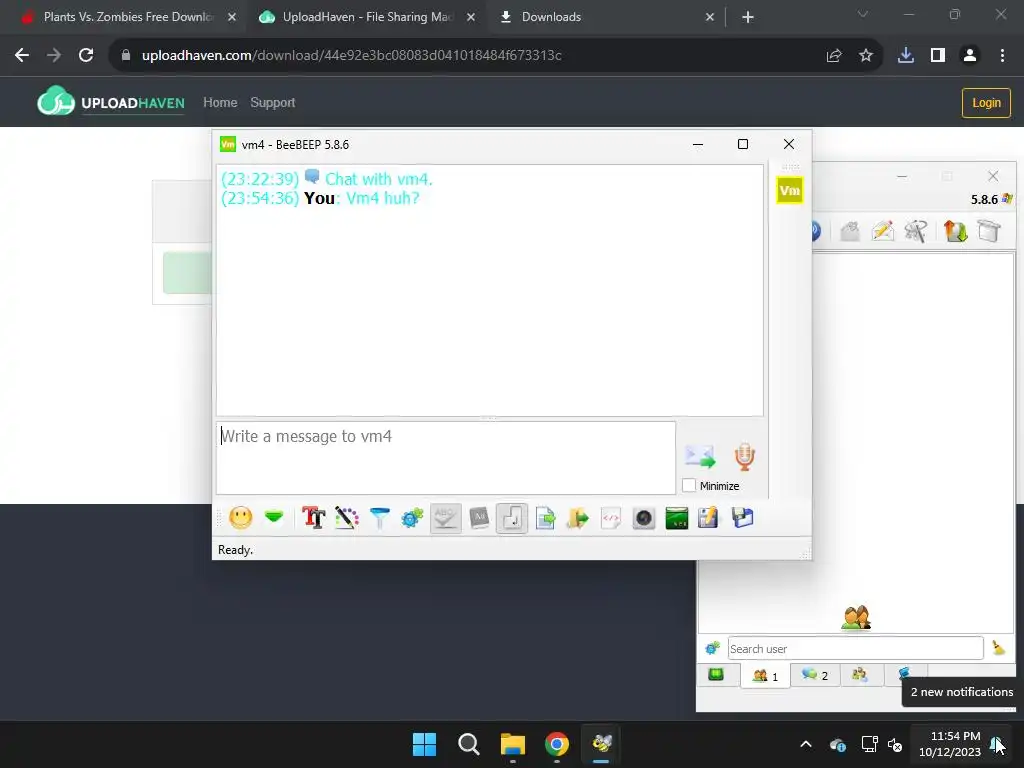
Task: Switch to the Plants Vs. Zombies browser tab
Action: point(129,17)
